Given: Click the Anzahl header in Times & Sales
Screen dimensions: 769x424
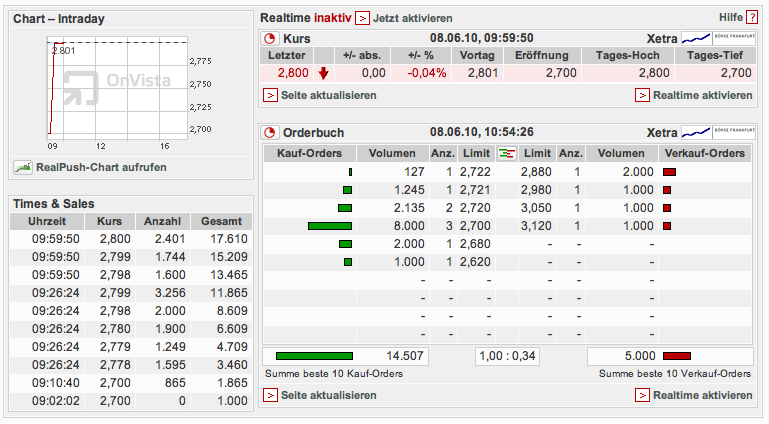Looking at the screenshot, I should click(162, 221).
